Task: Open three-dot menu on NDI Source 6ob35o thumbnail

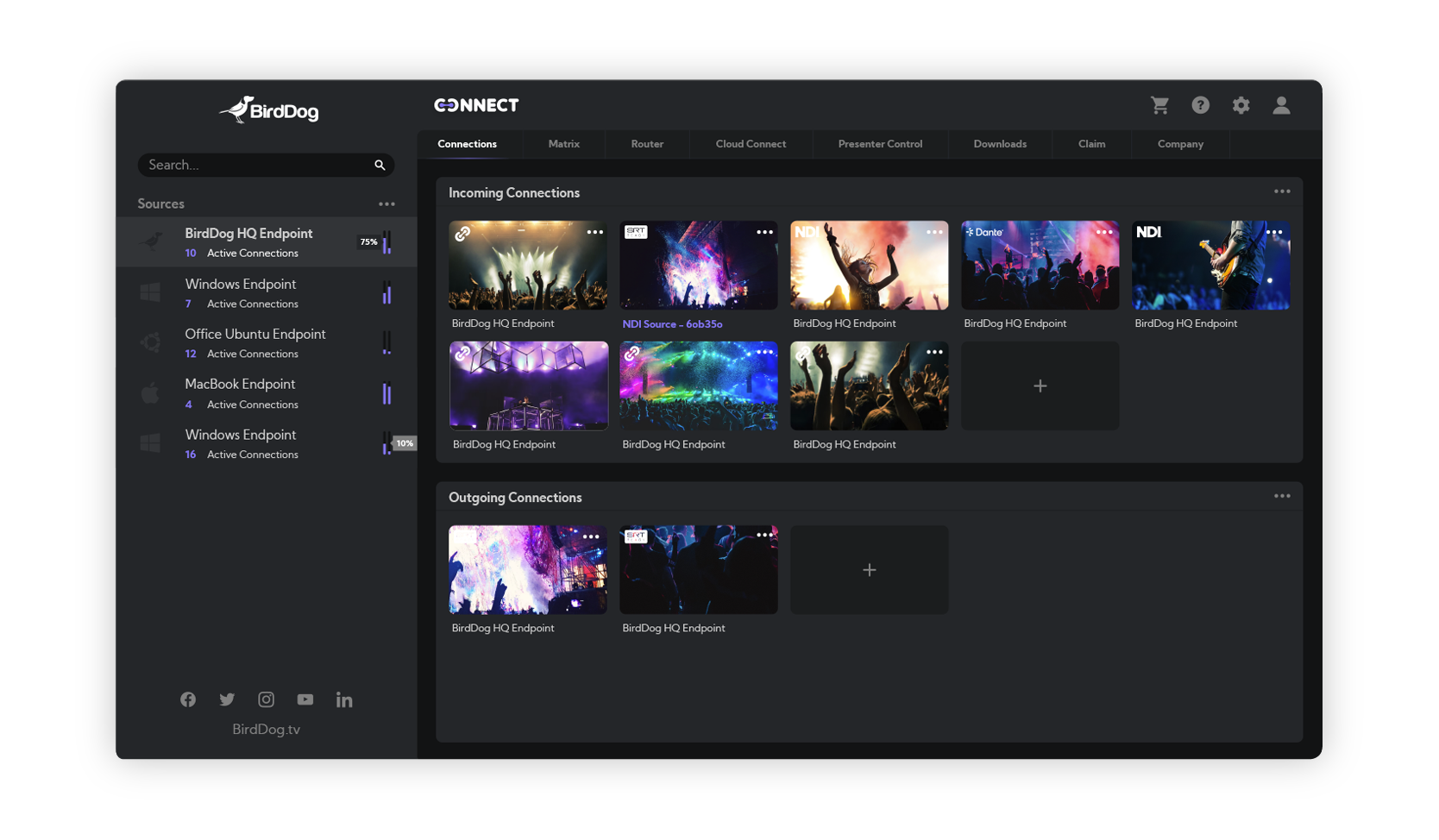Action: pyautogui.click(x=764, y=232)
